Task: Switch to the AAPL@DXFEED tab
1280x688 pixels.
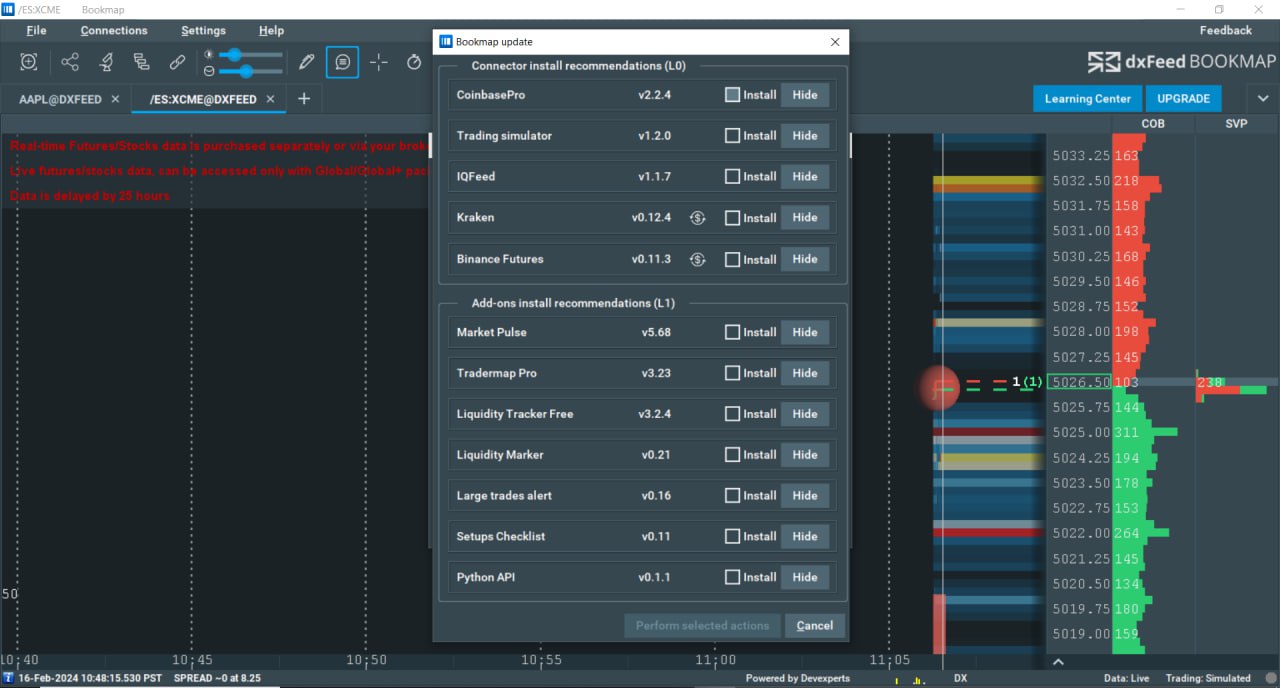Action: (x=58, y=100)
